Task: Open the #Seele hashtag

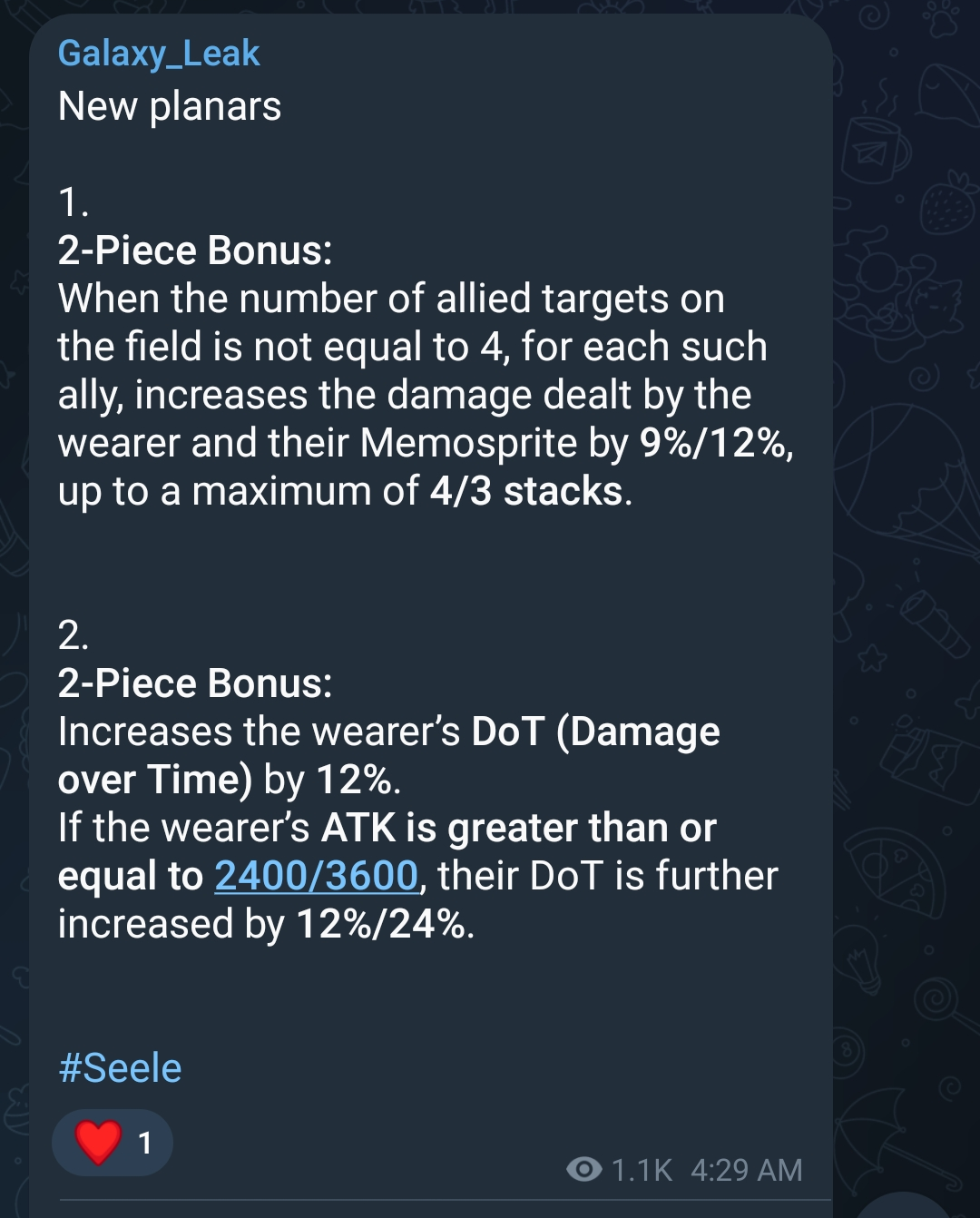Action: (x=120, y=1068)
